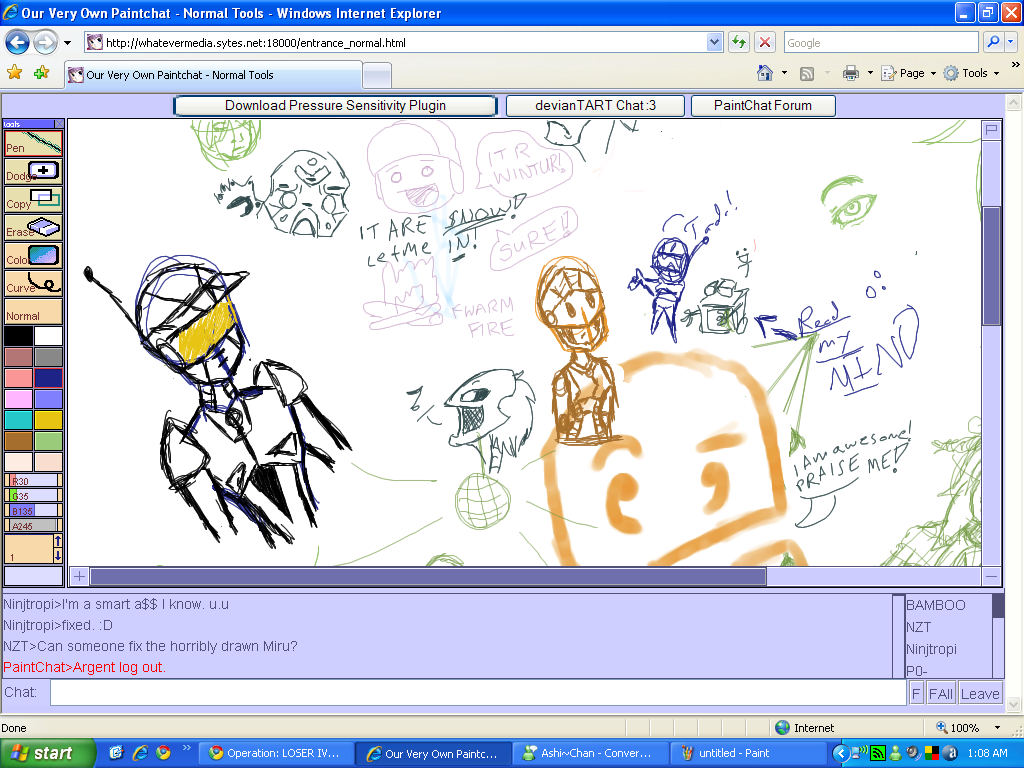
Task: Toggle the FAll chat option
Action: (940, 692)
